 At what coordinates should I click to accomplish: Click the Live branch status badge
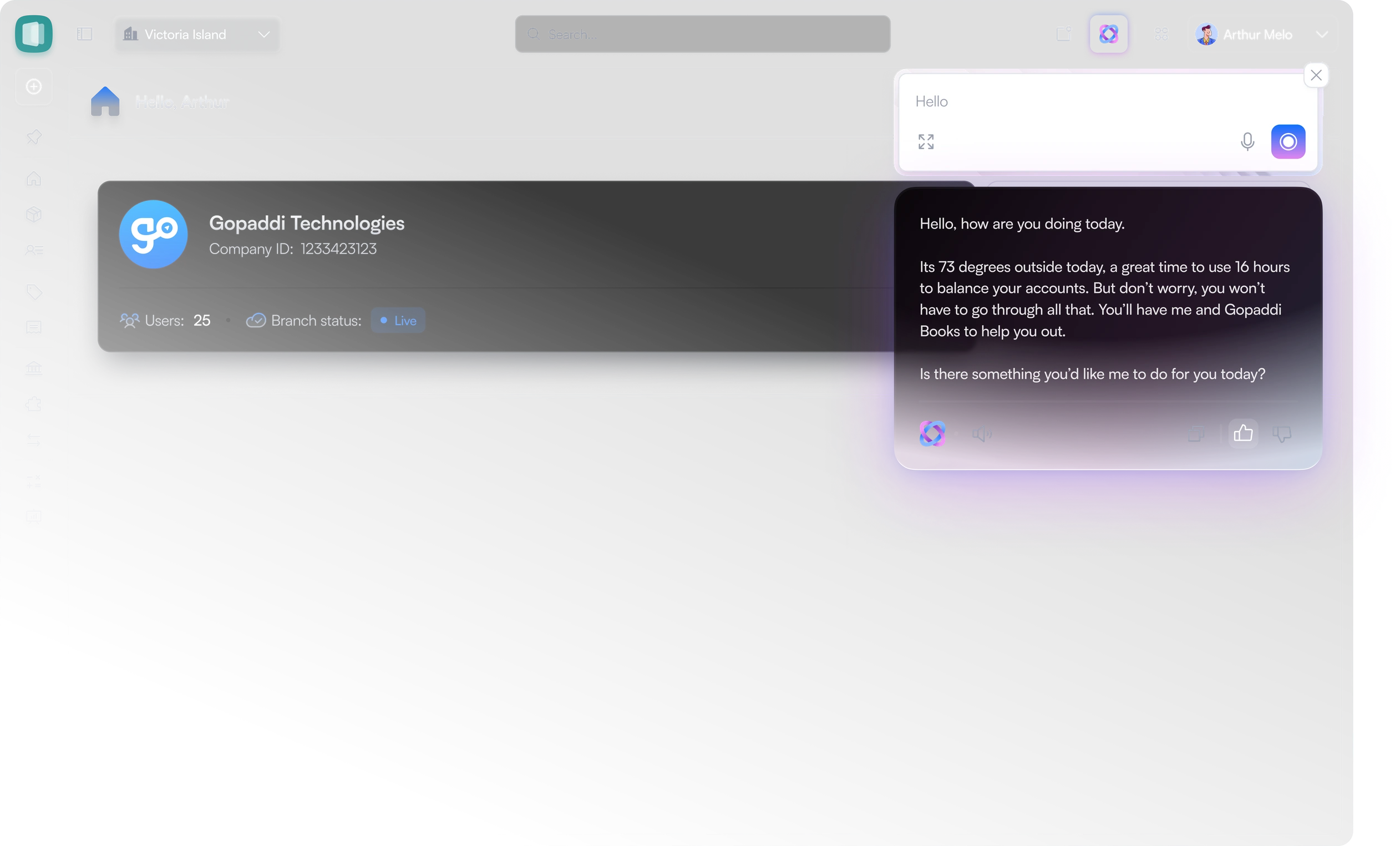[x=398, y=321]
